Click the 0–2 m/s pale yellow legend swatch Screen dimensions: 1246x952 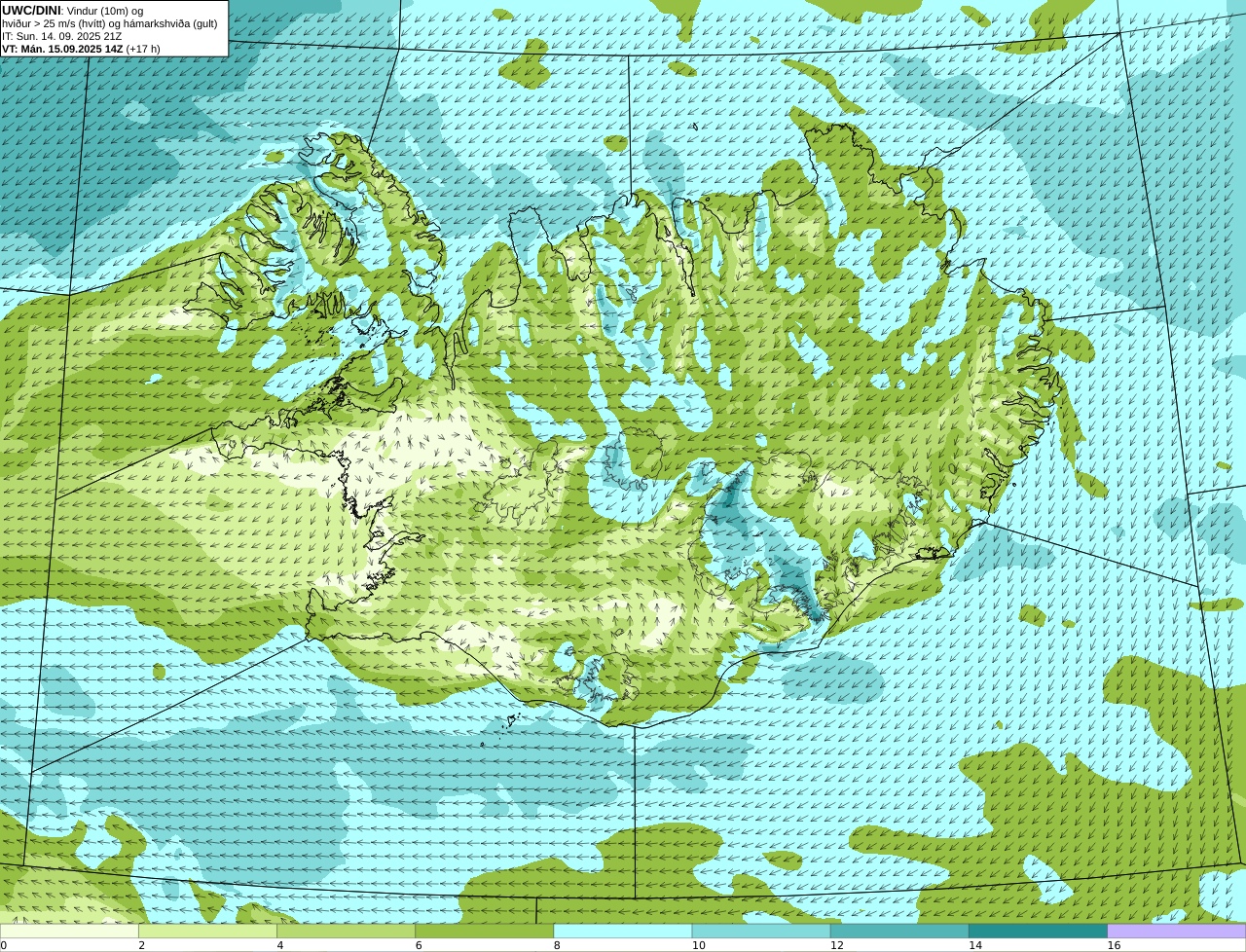pos(69,931)
